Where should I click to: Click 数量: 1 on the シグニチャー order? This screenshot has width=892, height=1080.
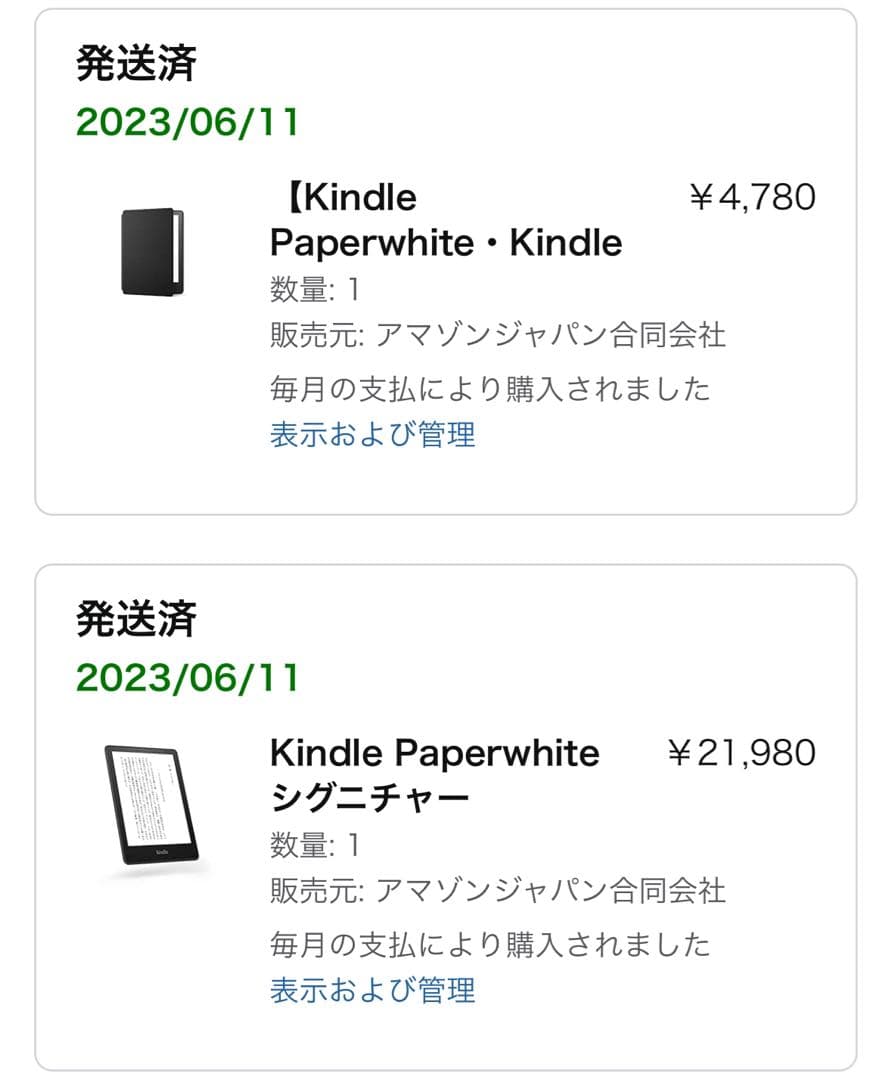point(312,843)
